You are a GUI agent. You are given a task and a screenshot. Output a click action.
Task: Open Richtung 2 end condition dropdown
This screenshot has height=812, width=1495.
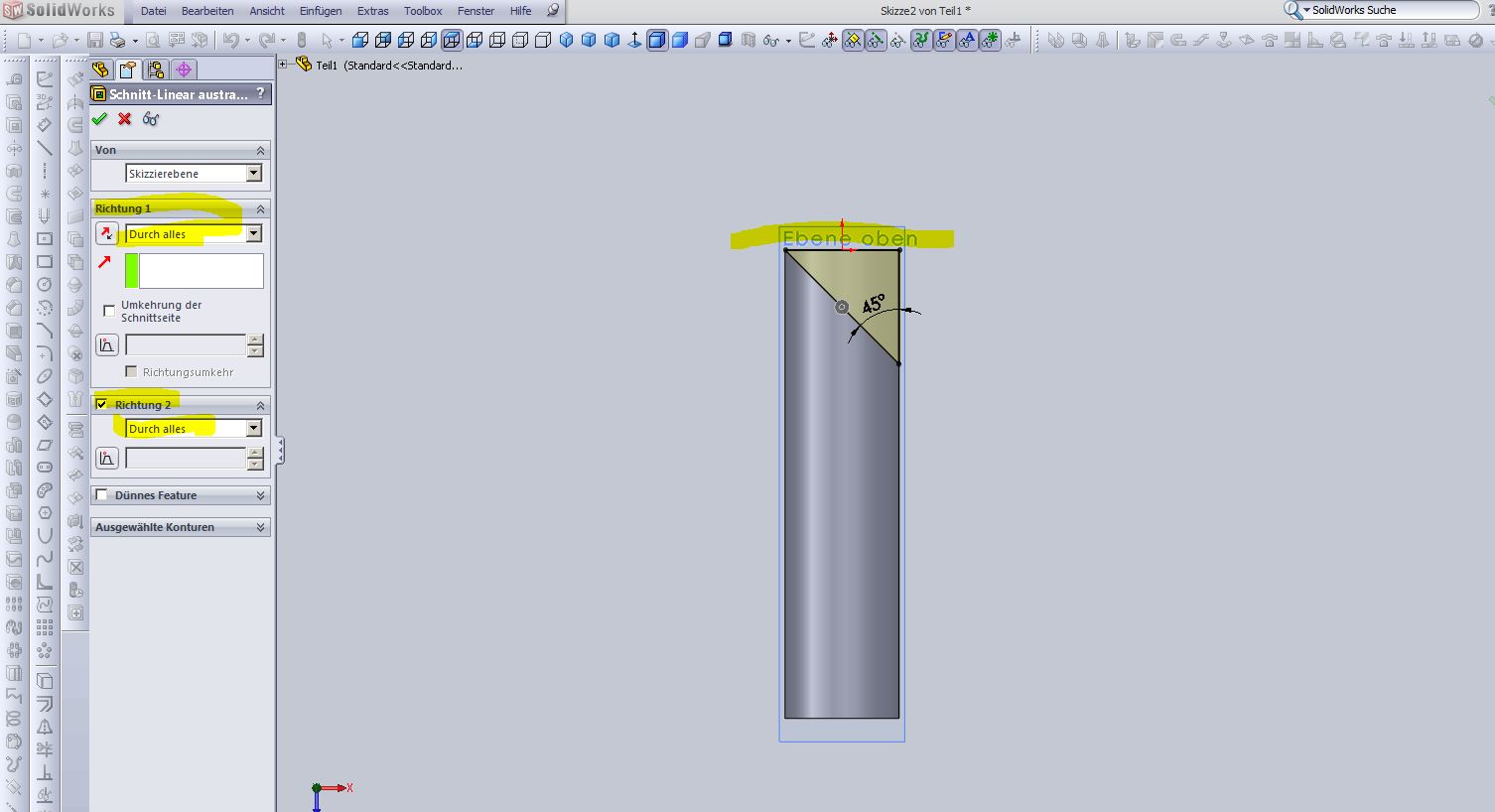coord(254,429)
